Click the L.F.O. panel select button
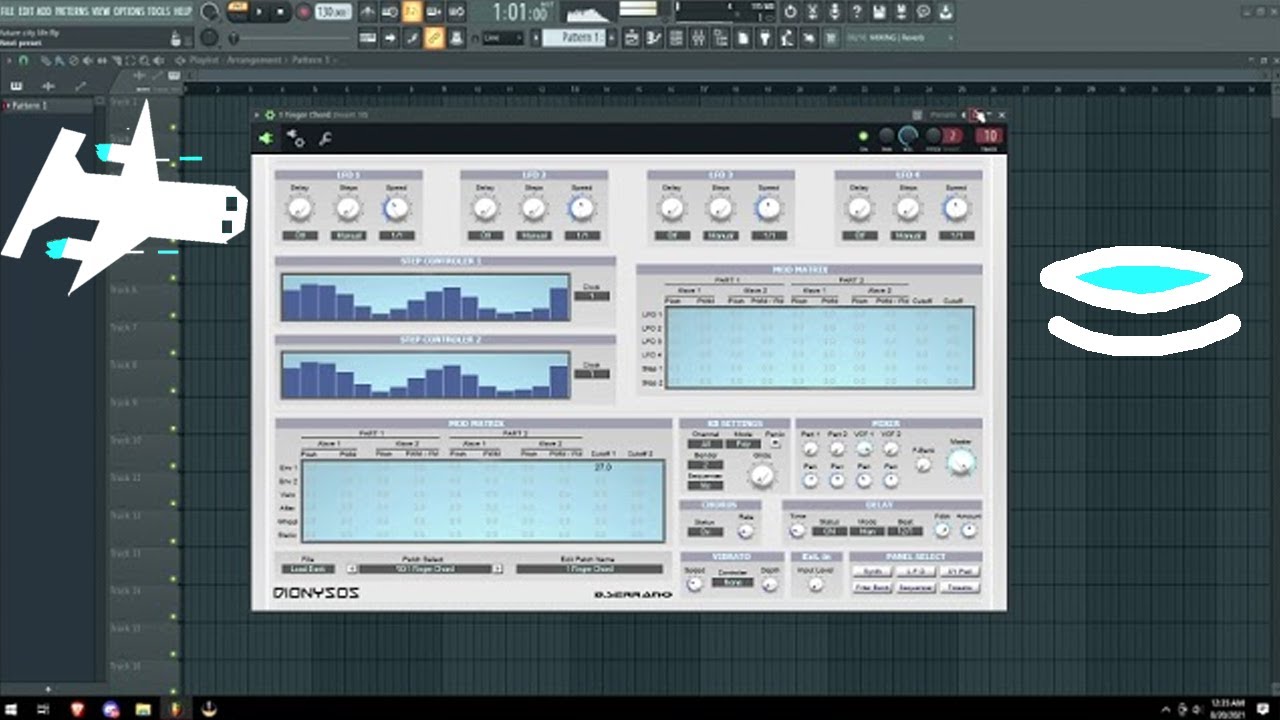Viewport: 1280px width, 720px height. coord(916,571)
